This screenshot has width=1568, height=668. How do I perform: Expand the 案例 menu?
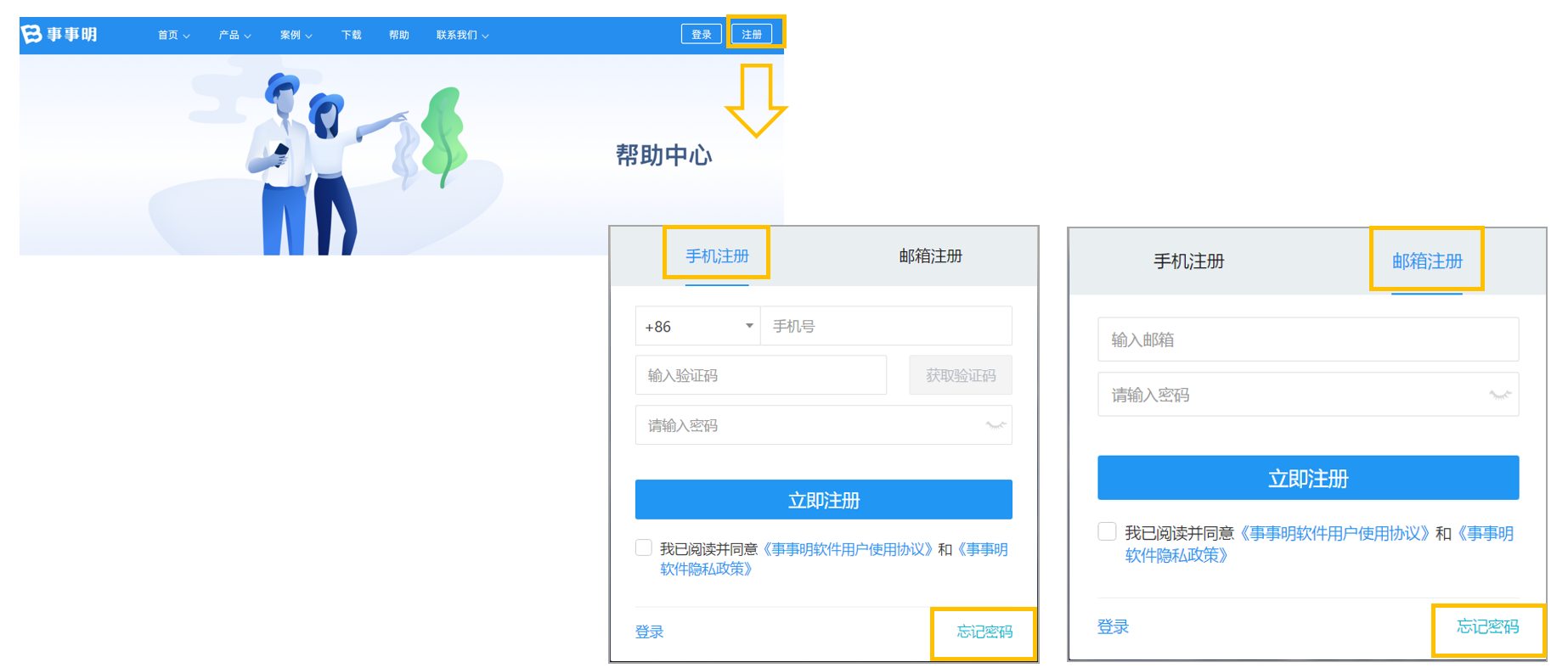click(296, 35)
